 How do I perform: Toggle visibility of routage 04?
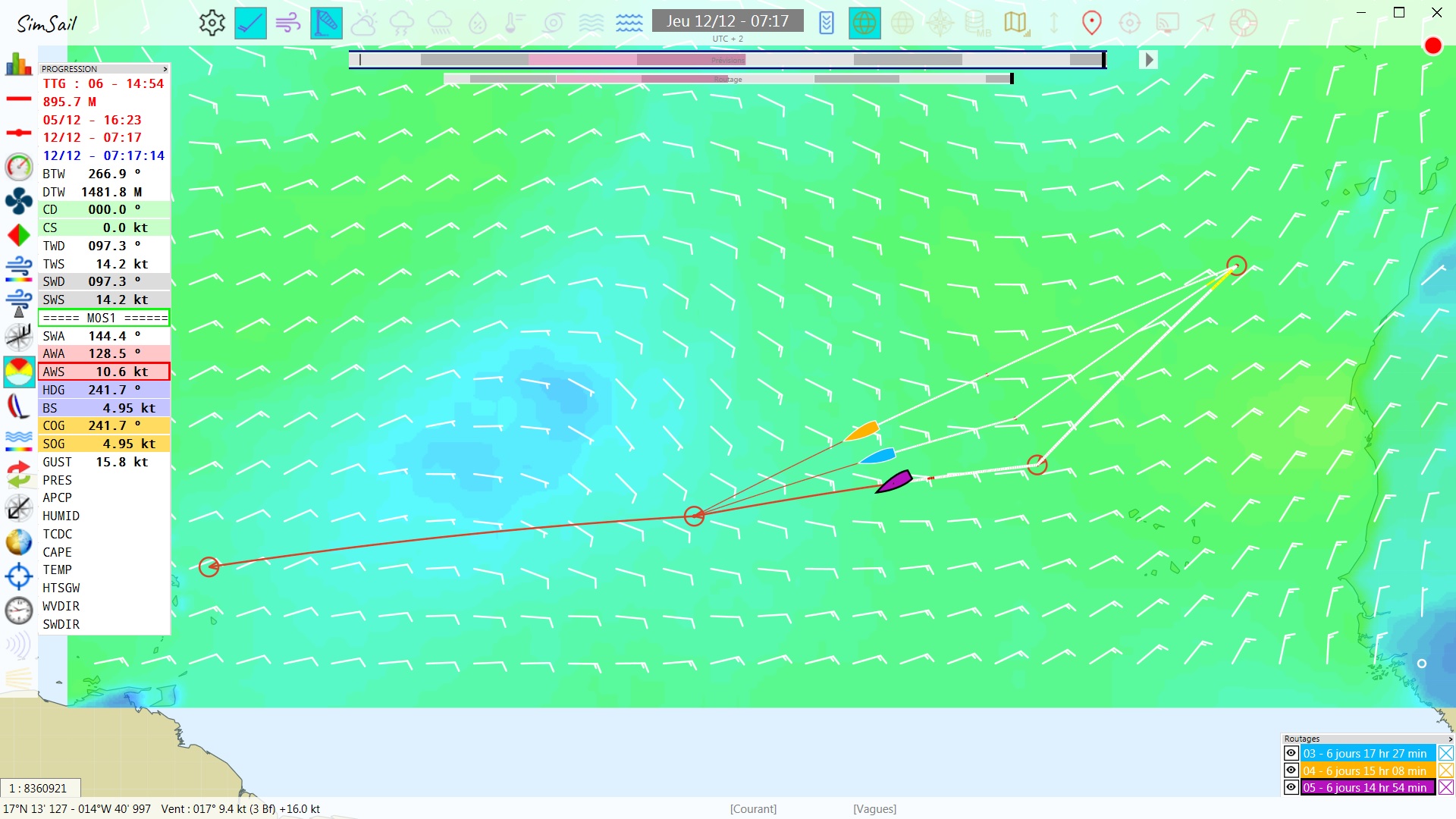[1291, 770]
